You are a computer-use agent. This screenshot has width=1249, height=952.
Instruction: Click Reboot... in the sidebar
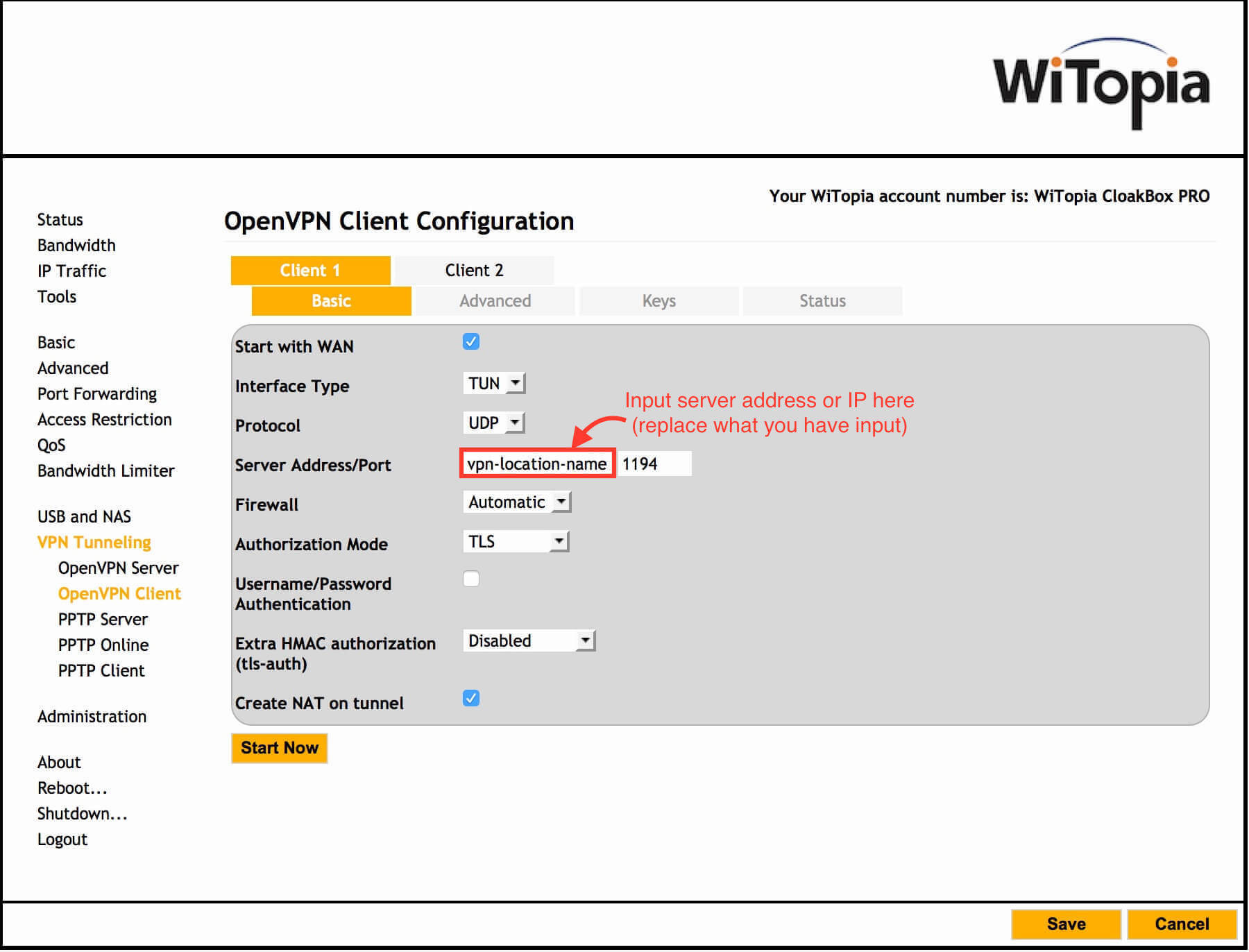[73, 788]
